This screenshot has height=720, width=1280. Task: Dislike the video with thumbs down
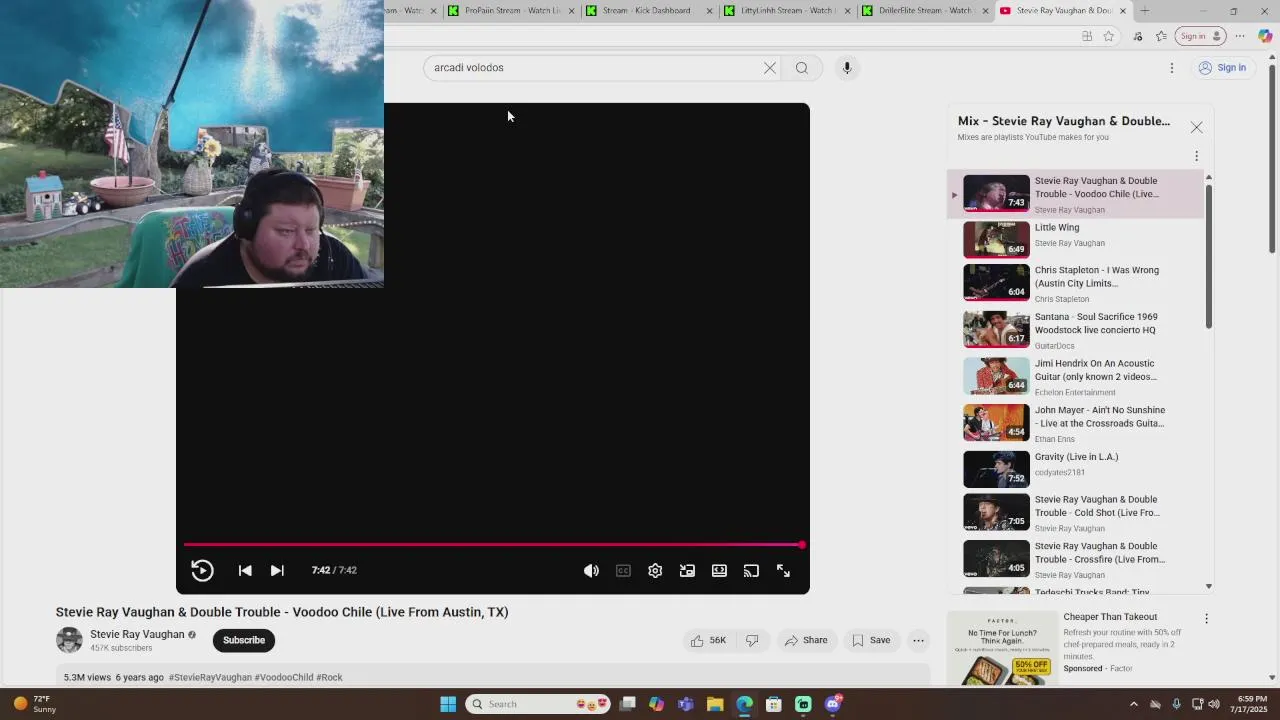pyautogui.click(x=752, y=640)
